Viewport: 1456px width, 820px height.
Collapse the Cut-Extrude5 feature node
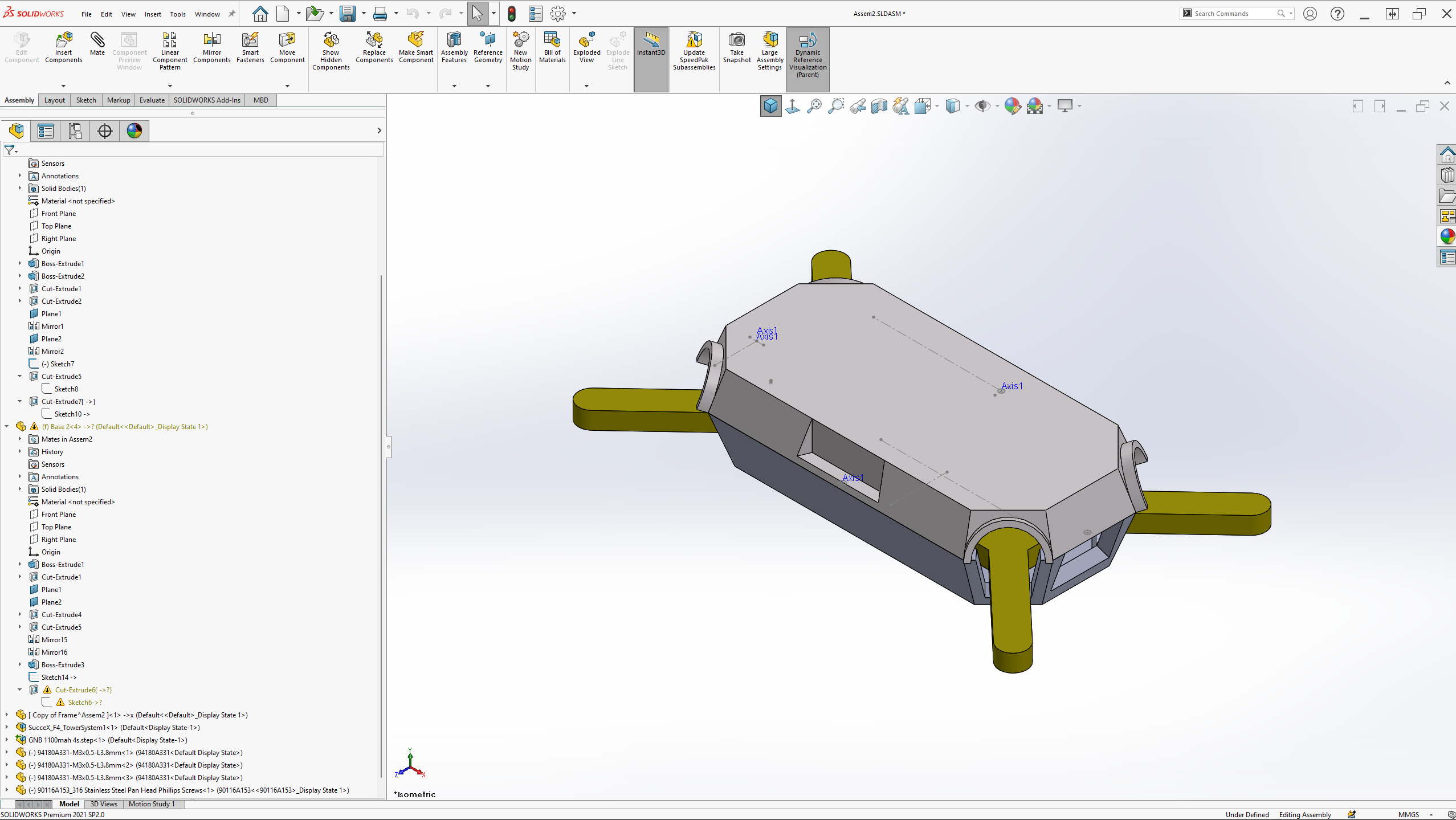coord(19,376)
